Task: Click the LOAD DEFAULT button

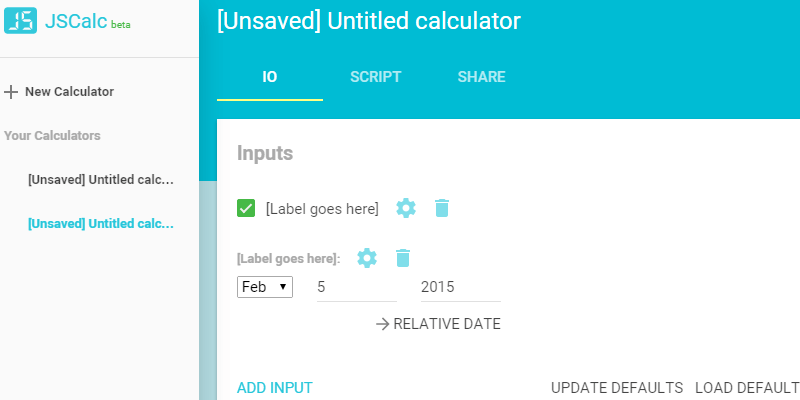Action: coord(746,388)
